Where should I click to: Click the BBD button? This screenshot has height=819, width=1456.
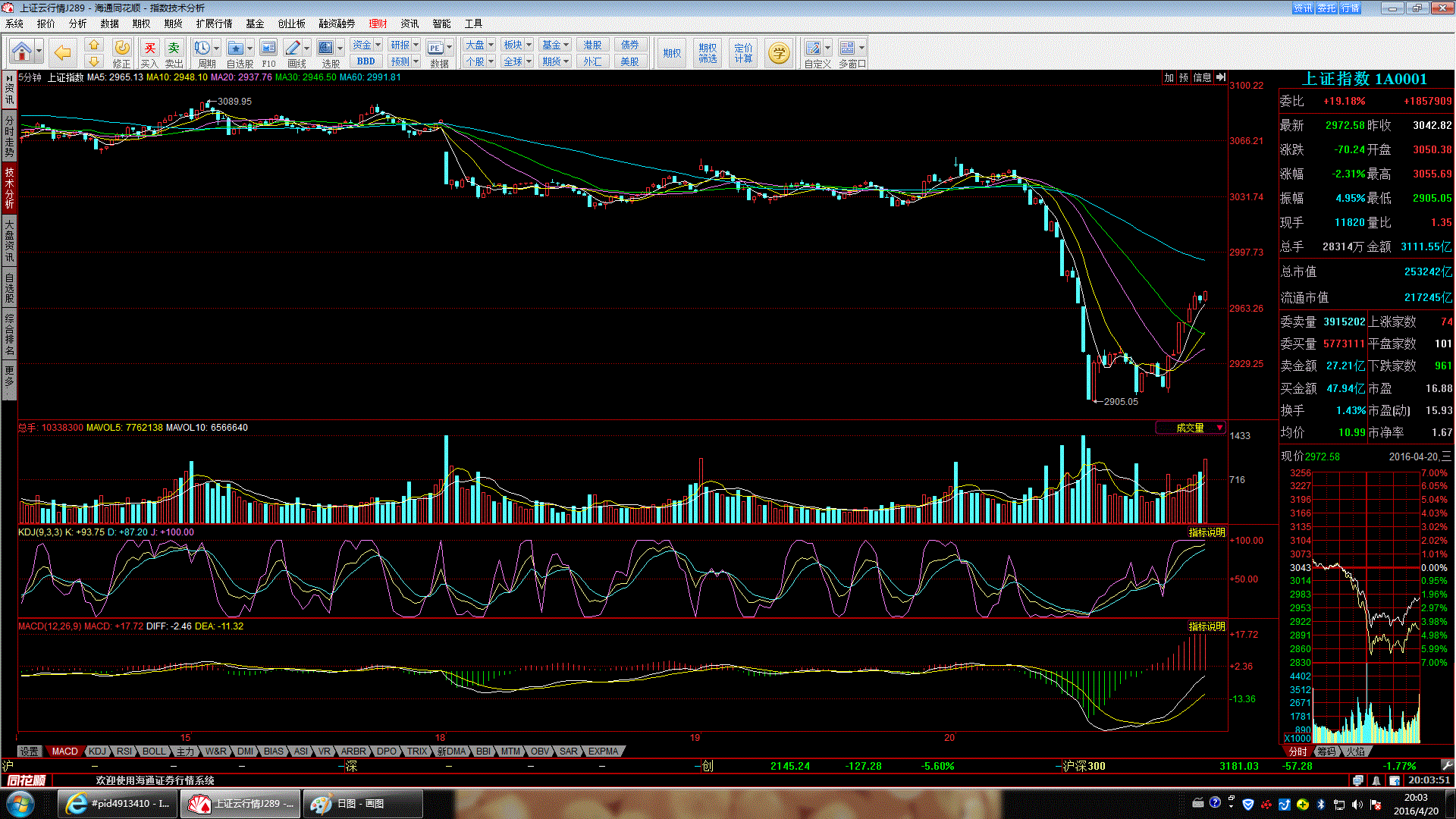pyautogui.click(x=366, y=61)
